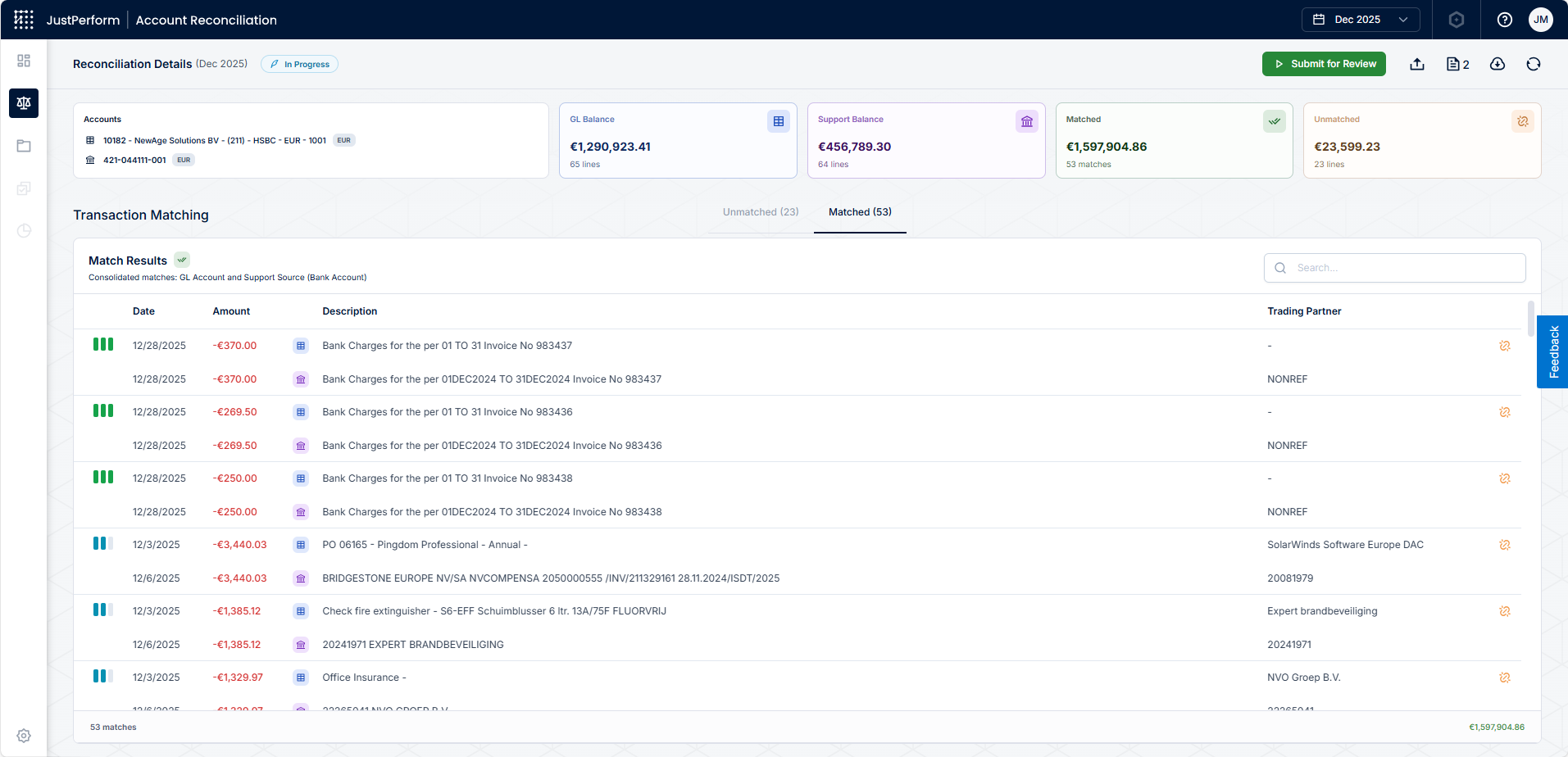Click the -€3,440.03 amount dated 12/3/2025
Screen dimensions: 1568x757
pos(239,545)
